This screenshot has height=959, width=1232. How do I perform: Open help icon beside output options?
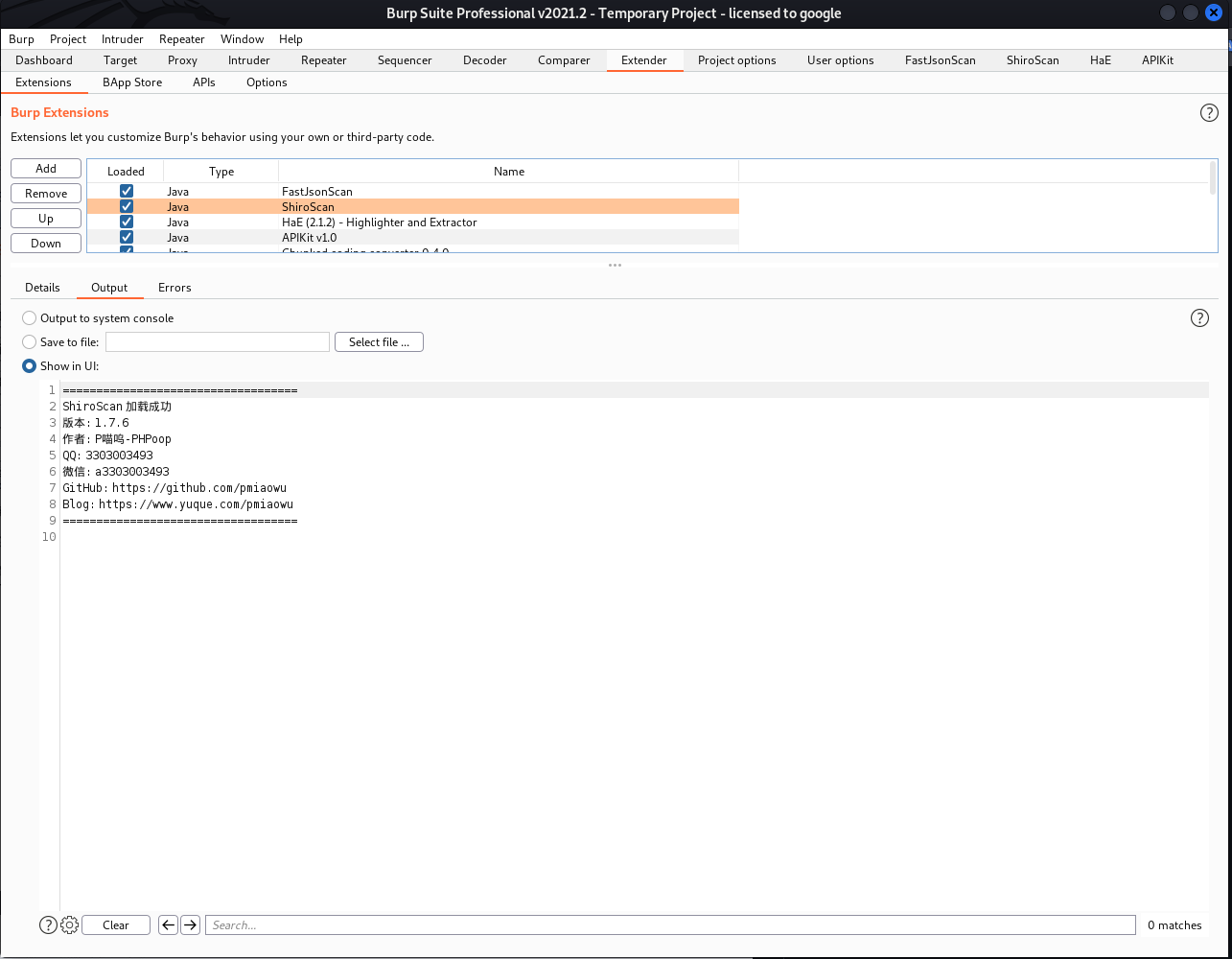pos(1199,318)
